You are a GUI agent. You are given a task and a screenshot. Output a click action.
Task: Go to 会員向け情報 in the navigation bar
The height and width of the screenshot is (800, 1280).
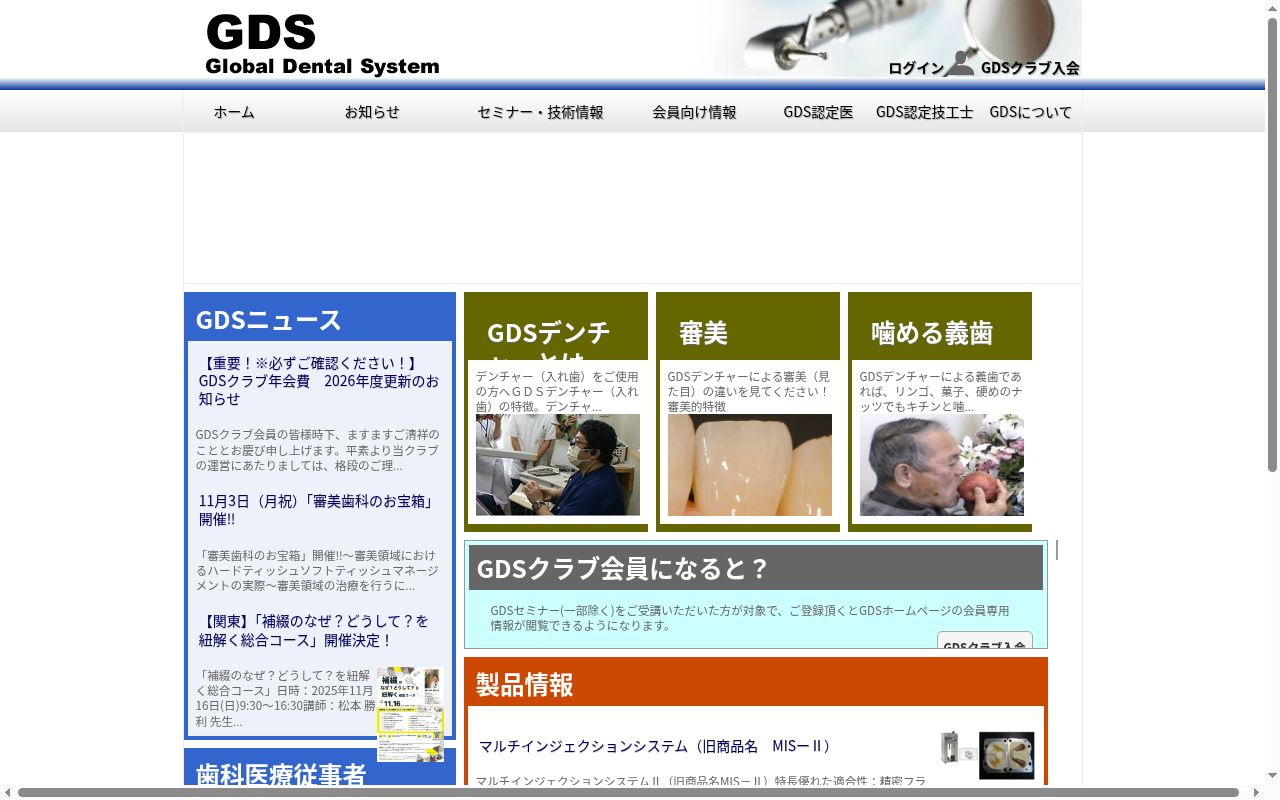pos(694,112)
